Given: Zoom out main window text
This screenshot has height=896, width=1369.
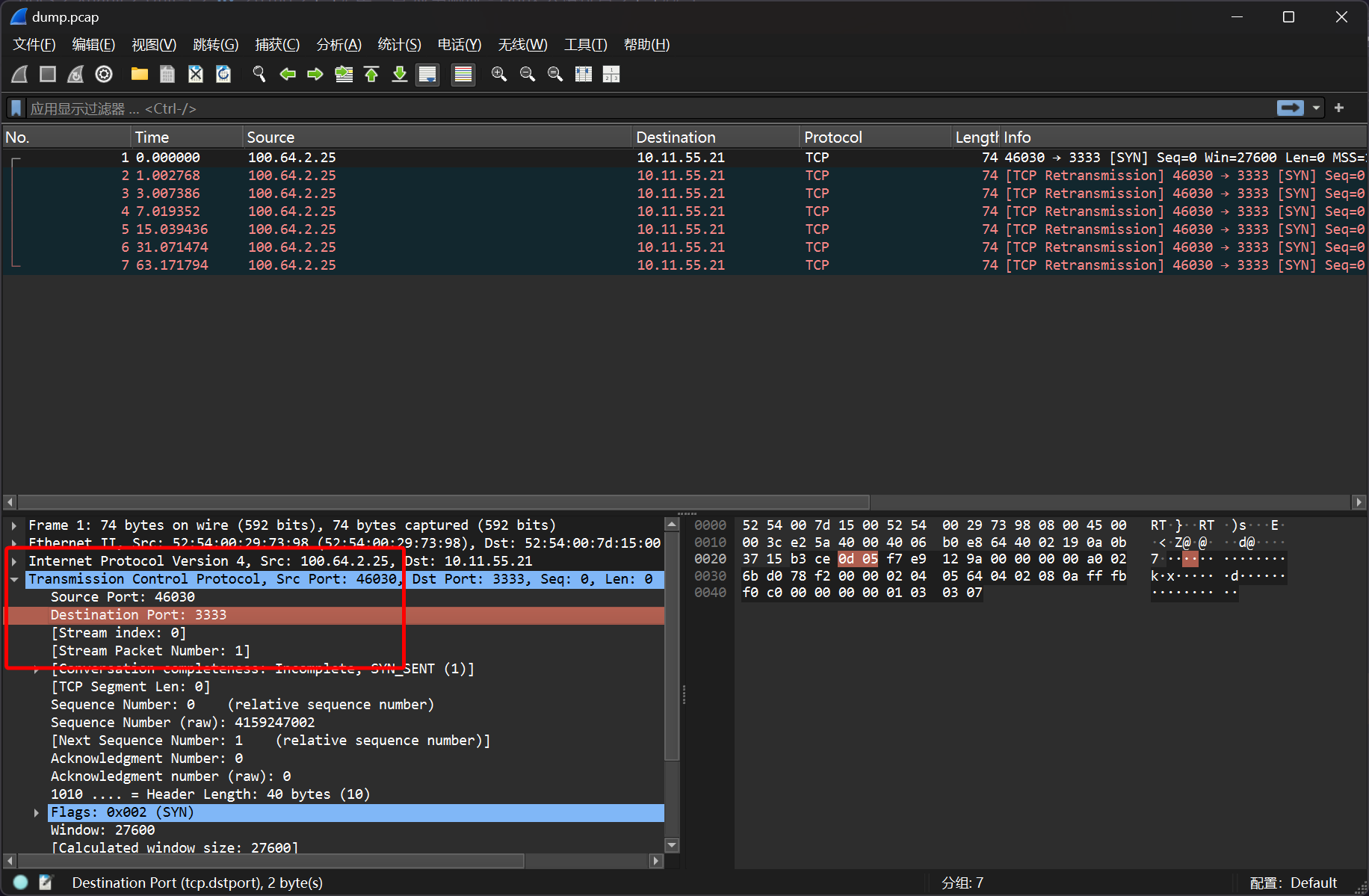Looking at the screenshot, I should coord(528,74).
